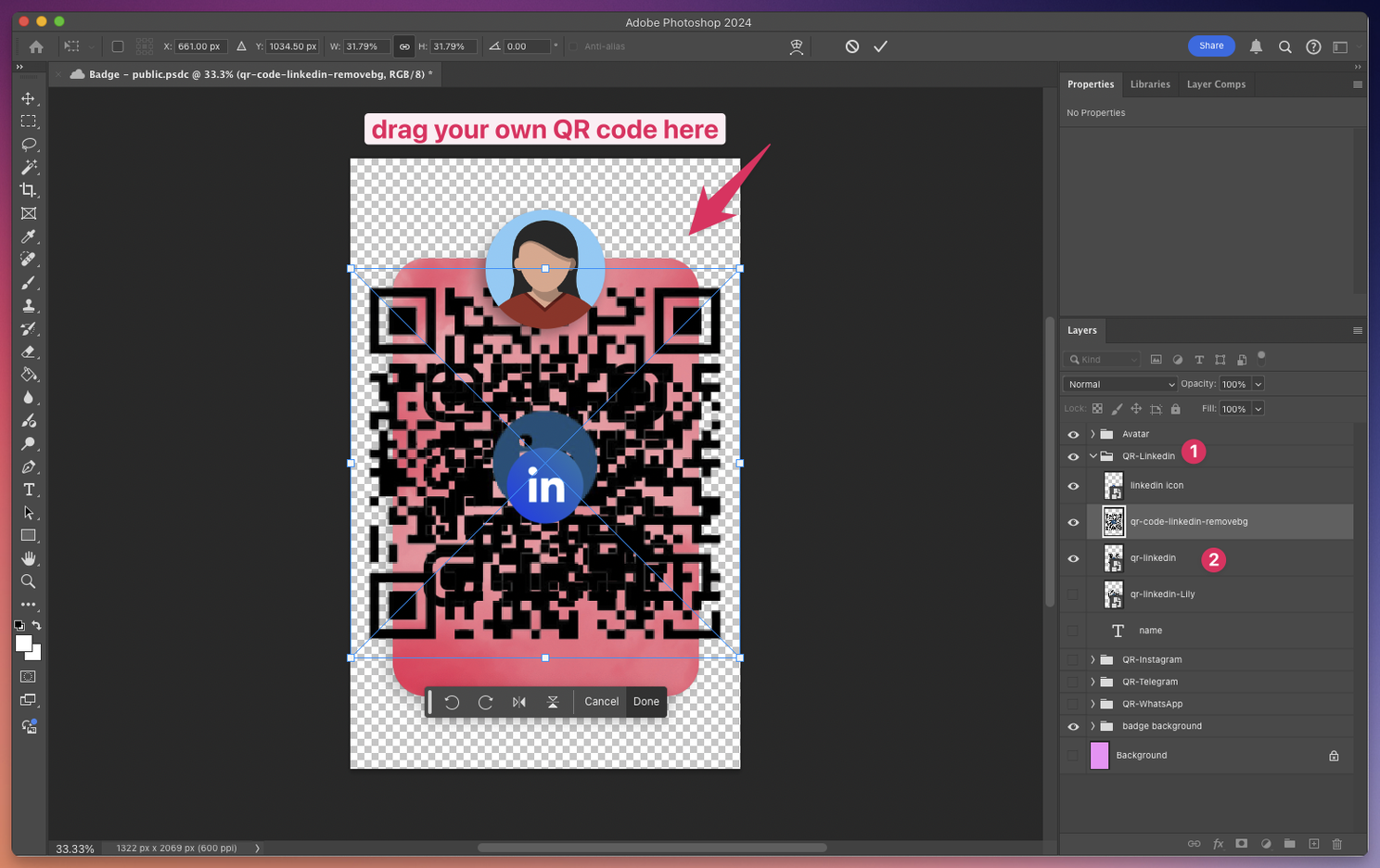Expand the badge background group
Image resolution: width=1380 pixels, height=868 pixels.
click(x=1092, y=726)
